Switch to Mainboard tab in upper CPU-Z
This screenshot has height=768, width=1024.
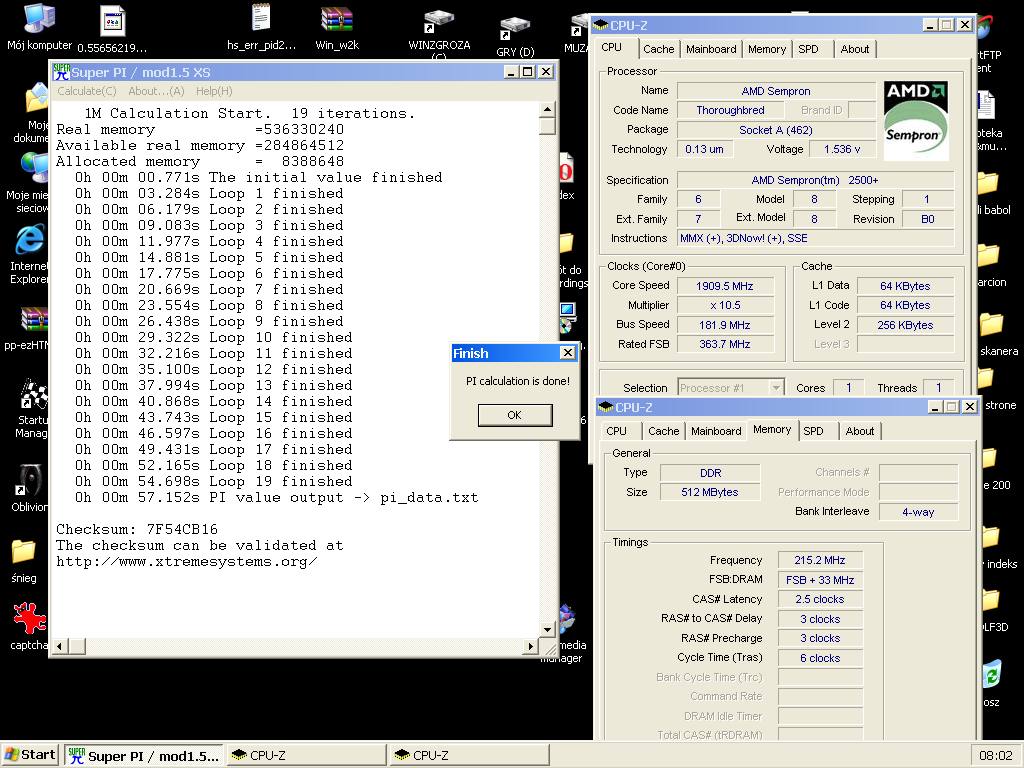click(x=711, y=49)
